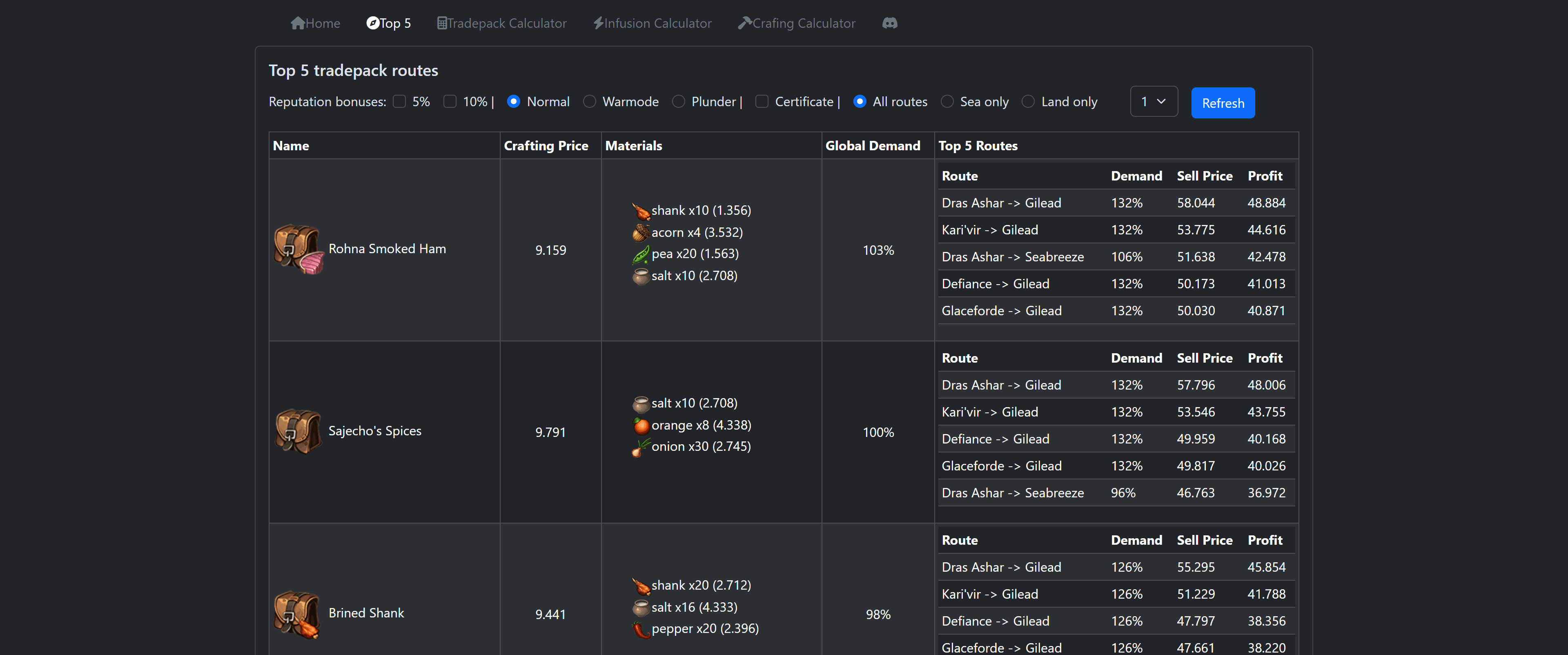Click the Sajecho's Spices tradepack icon
Screen dimensions: 1568x655
point(298,431)
